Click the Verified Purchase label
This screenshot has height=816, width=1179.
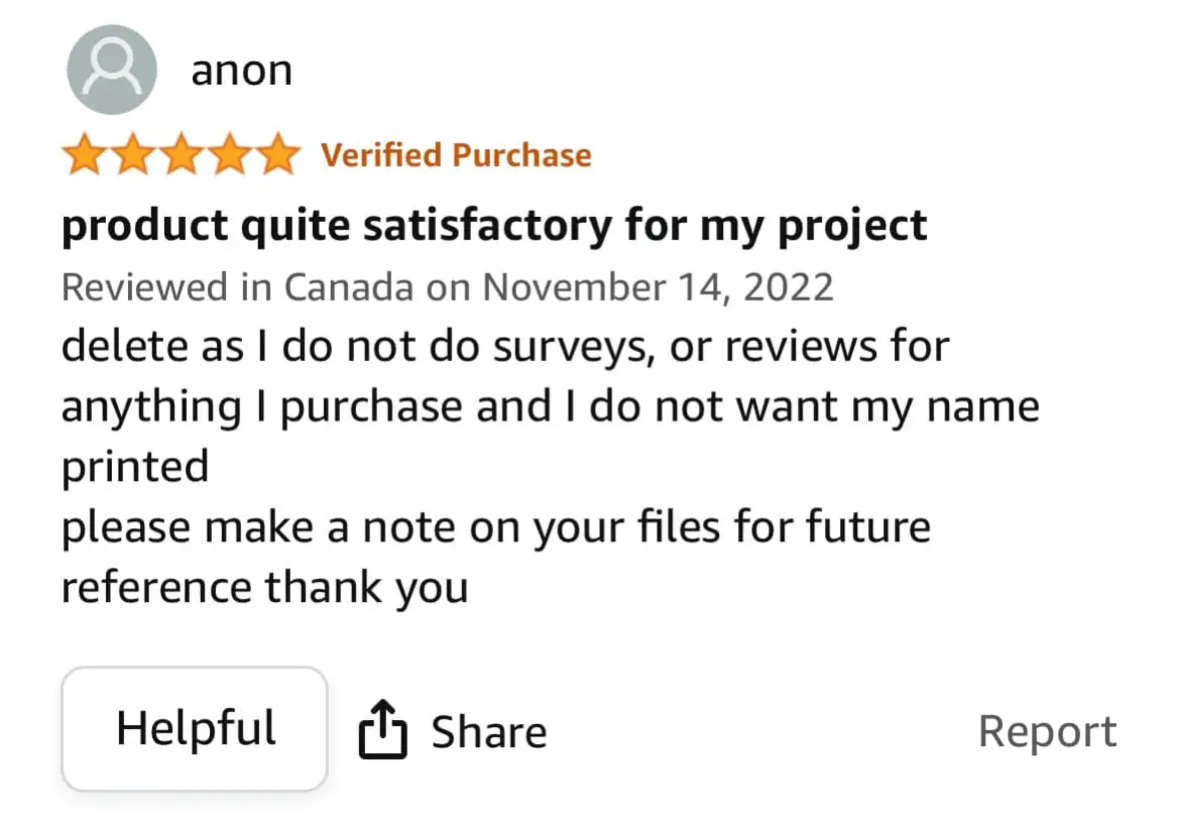coord(456,155)
